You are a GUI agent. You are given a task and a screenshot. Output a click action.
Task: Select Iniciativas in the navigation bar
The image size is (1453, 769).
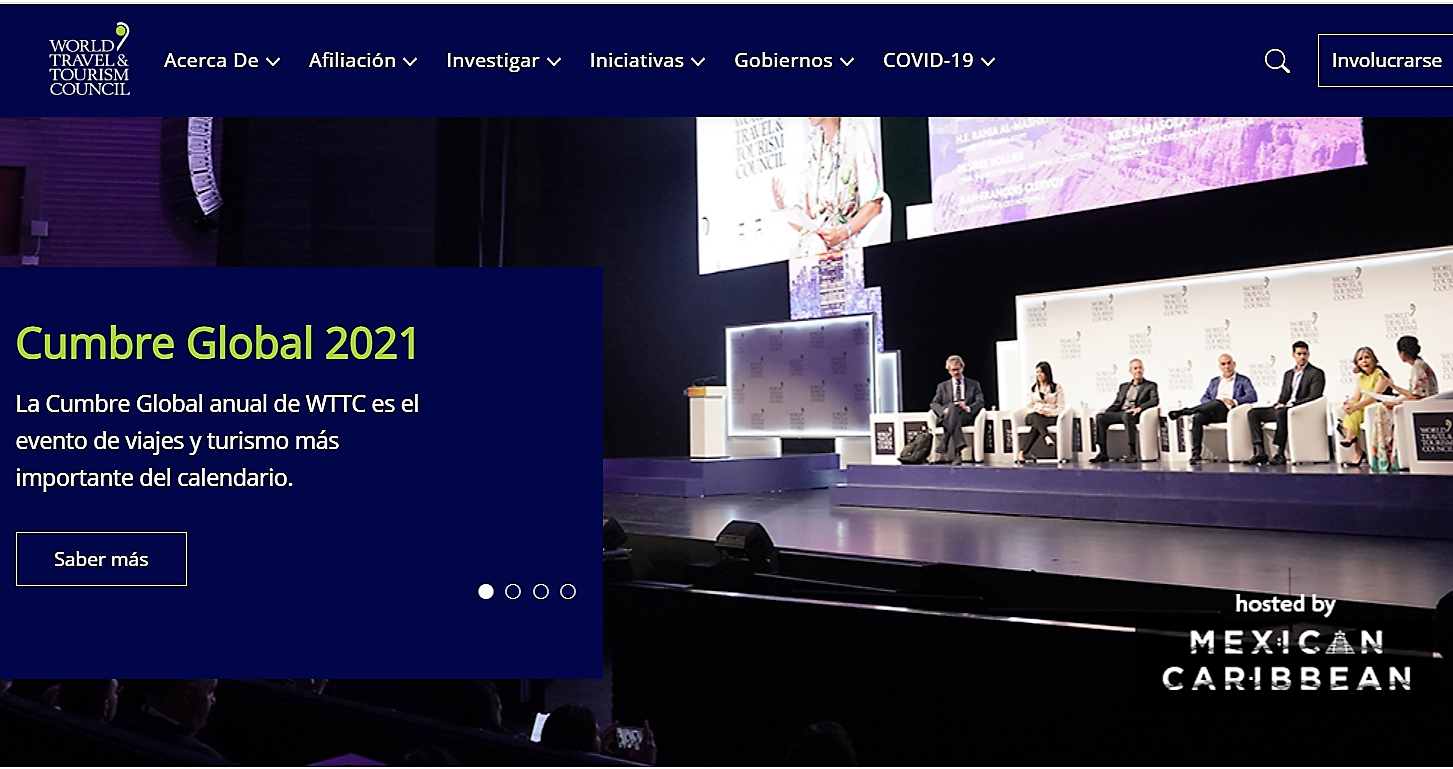pyautogui.click(x=636, y=61)
